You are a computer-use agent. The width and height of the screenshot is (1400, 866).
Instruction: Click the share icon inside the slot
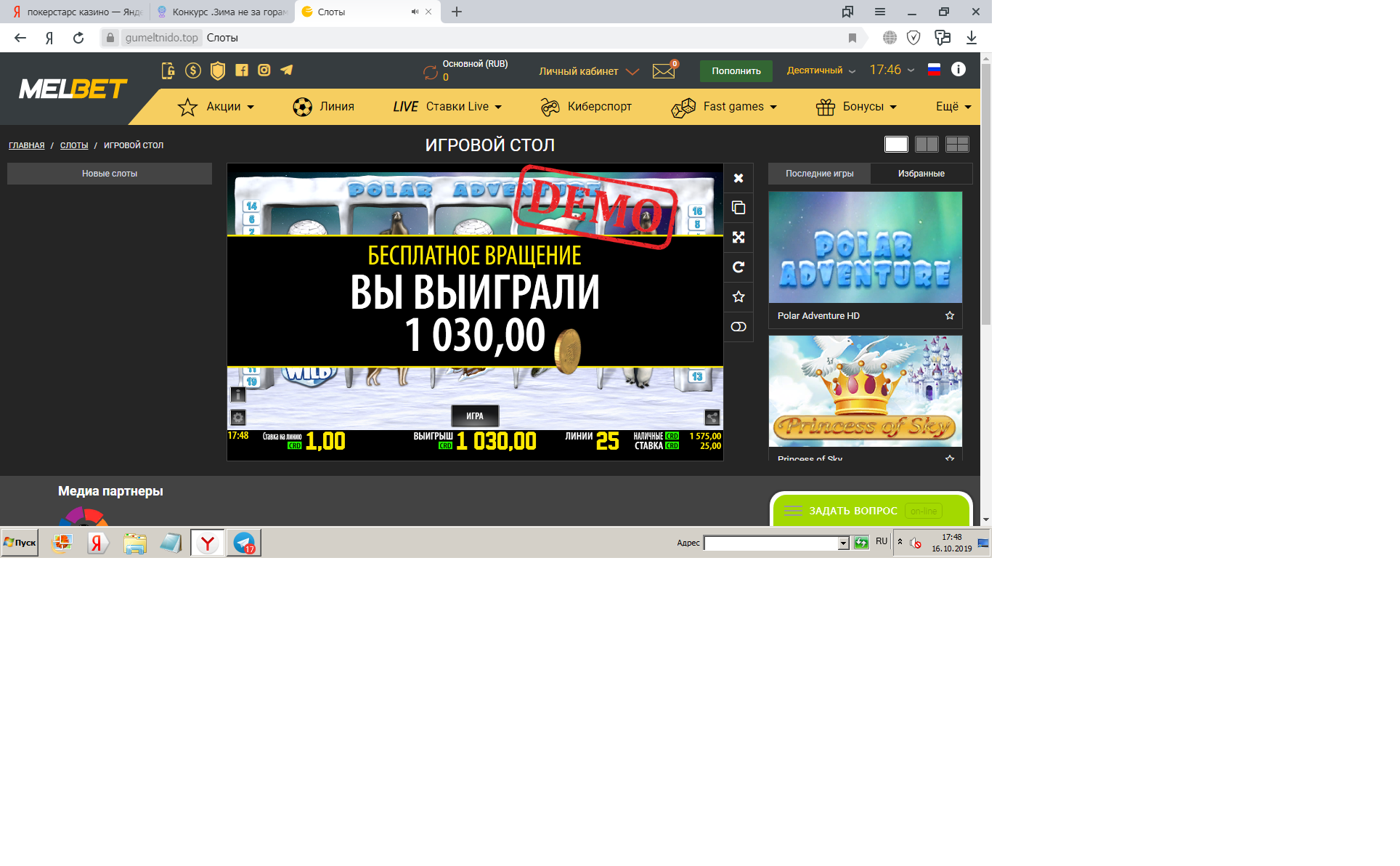[712, 418]
